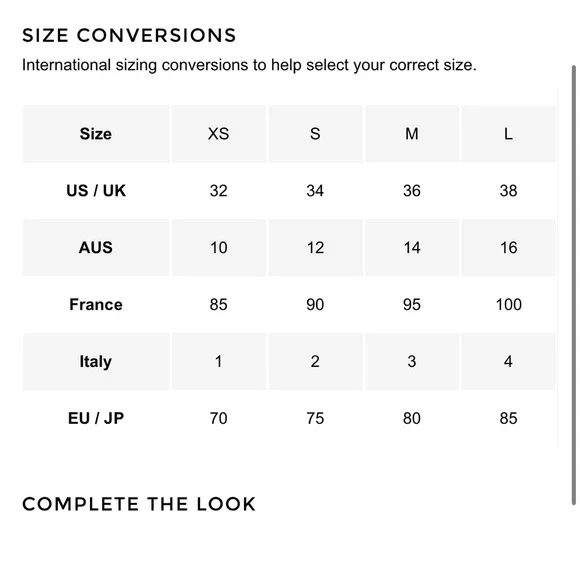Viewport: 580px width, 580px height.
Task: Click the France row label
Action: (x=96, y=305)
